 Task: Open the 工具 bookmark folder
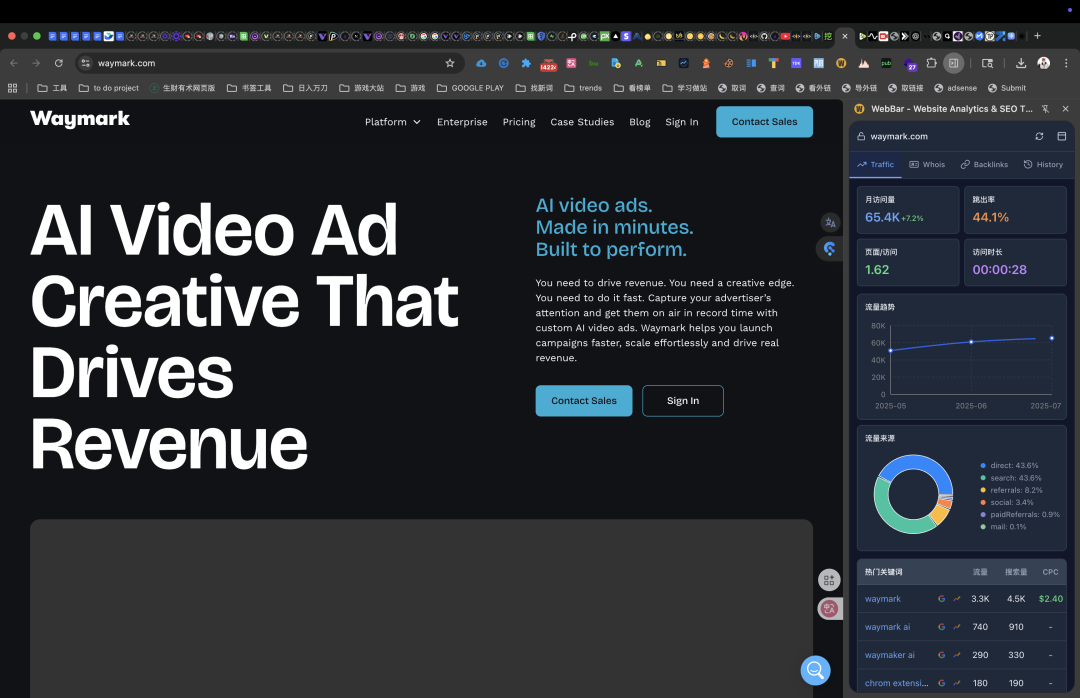(52, 88)
